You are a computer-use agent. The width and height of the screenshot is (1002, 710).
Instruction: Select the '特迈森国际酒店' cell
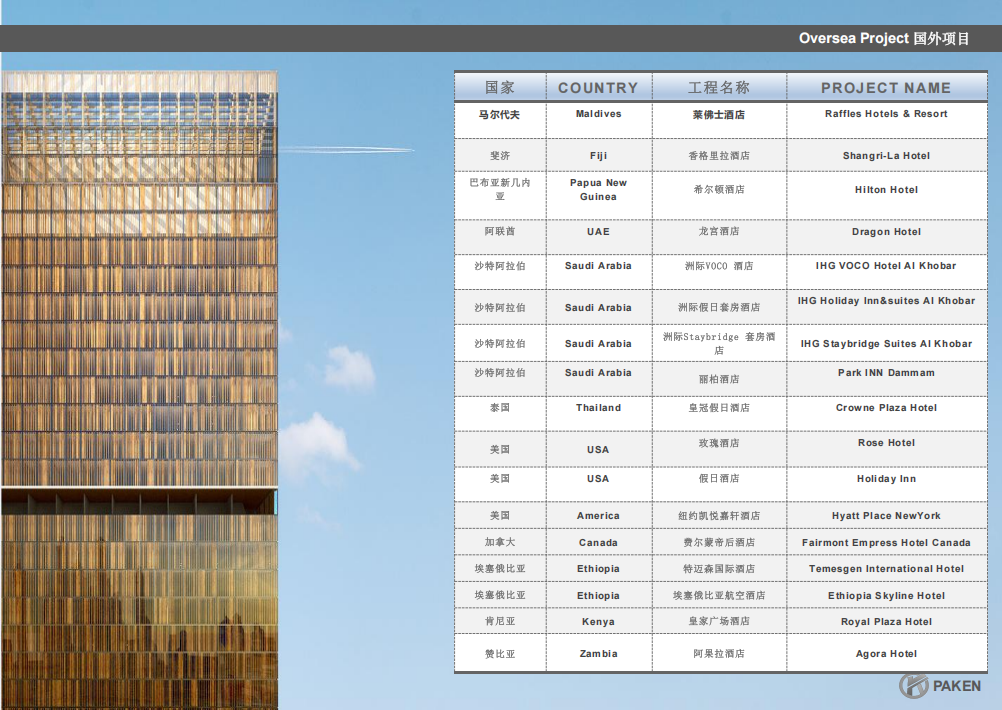pos(719,568)
